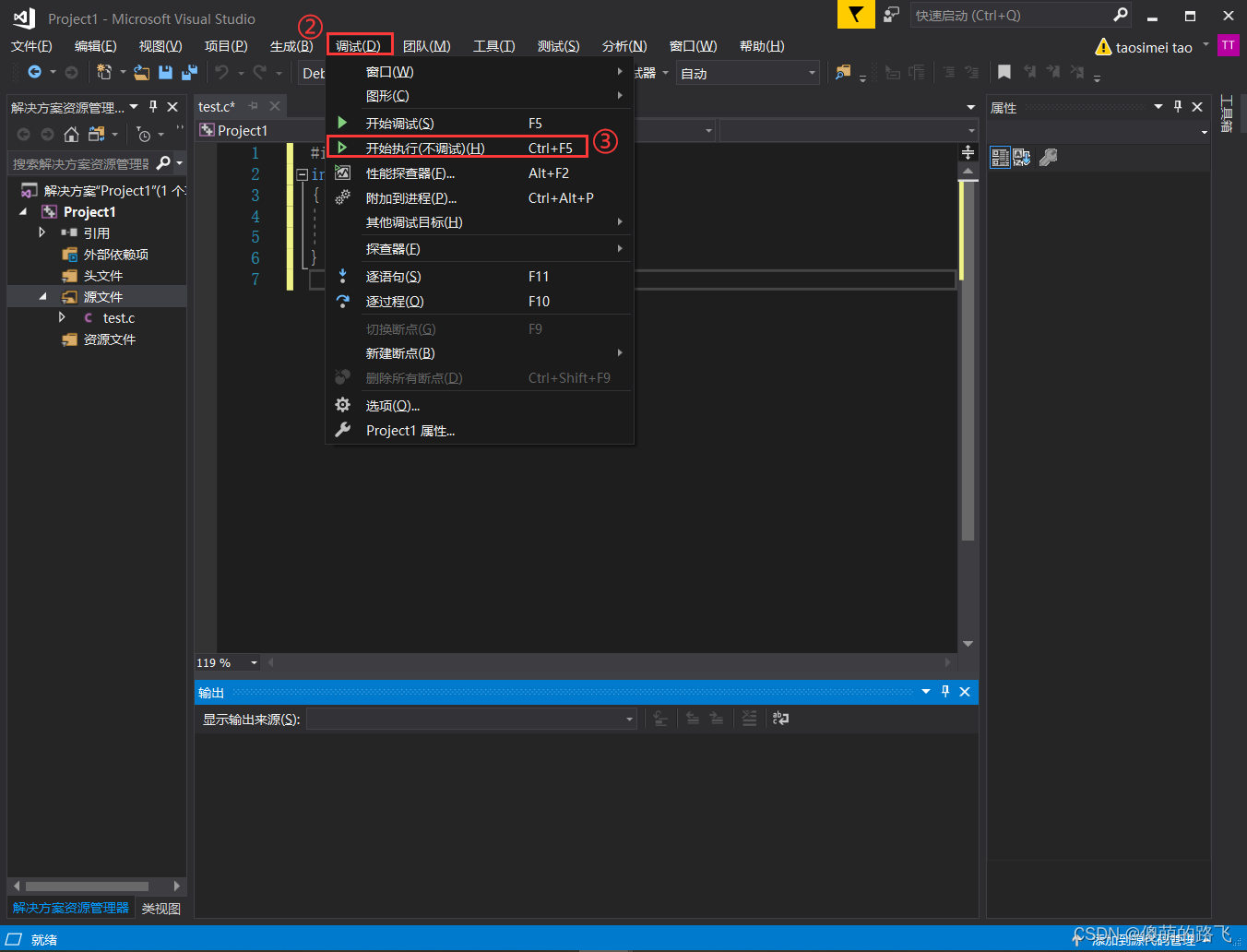The width and height of the screenshot is (1247, 952).
Task: Click 逐语句 in the Debug menu
Action: [394, 276]
